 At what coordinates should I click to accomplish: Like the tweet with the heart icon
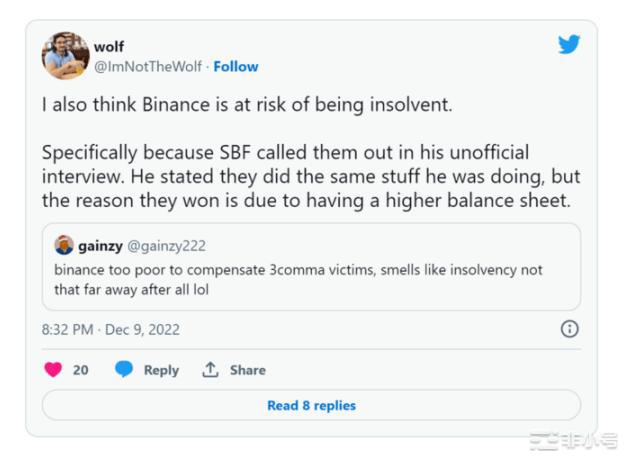54,370
